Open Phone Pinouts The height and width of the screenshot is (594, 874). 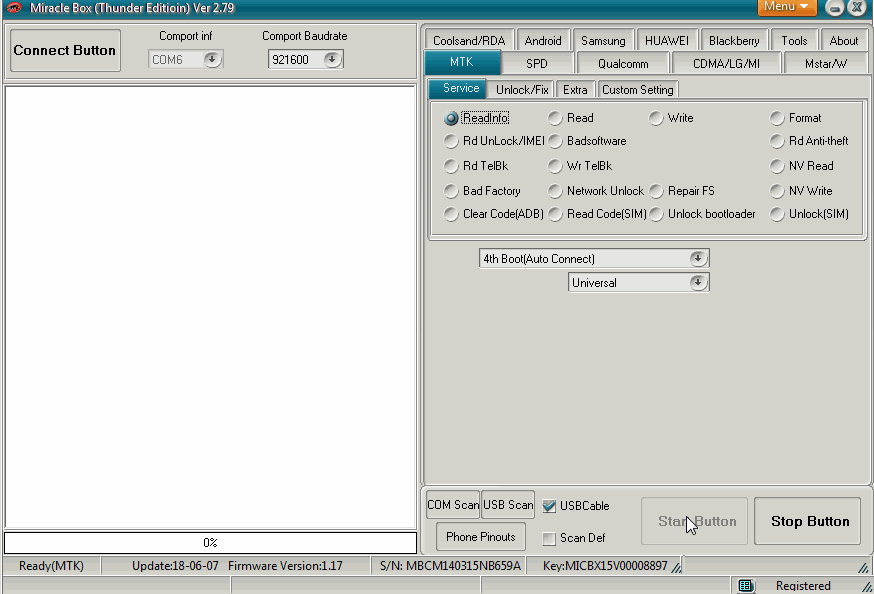tap(480, 537)
